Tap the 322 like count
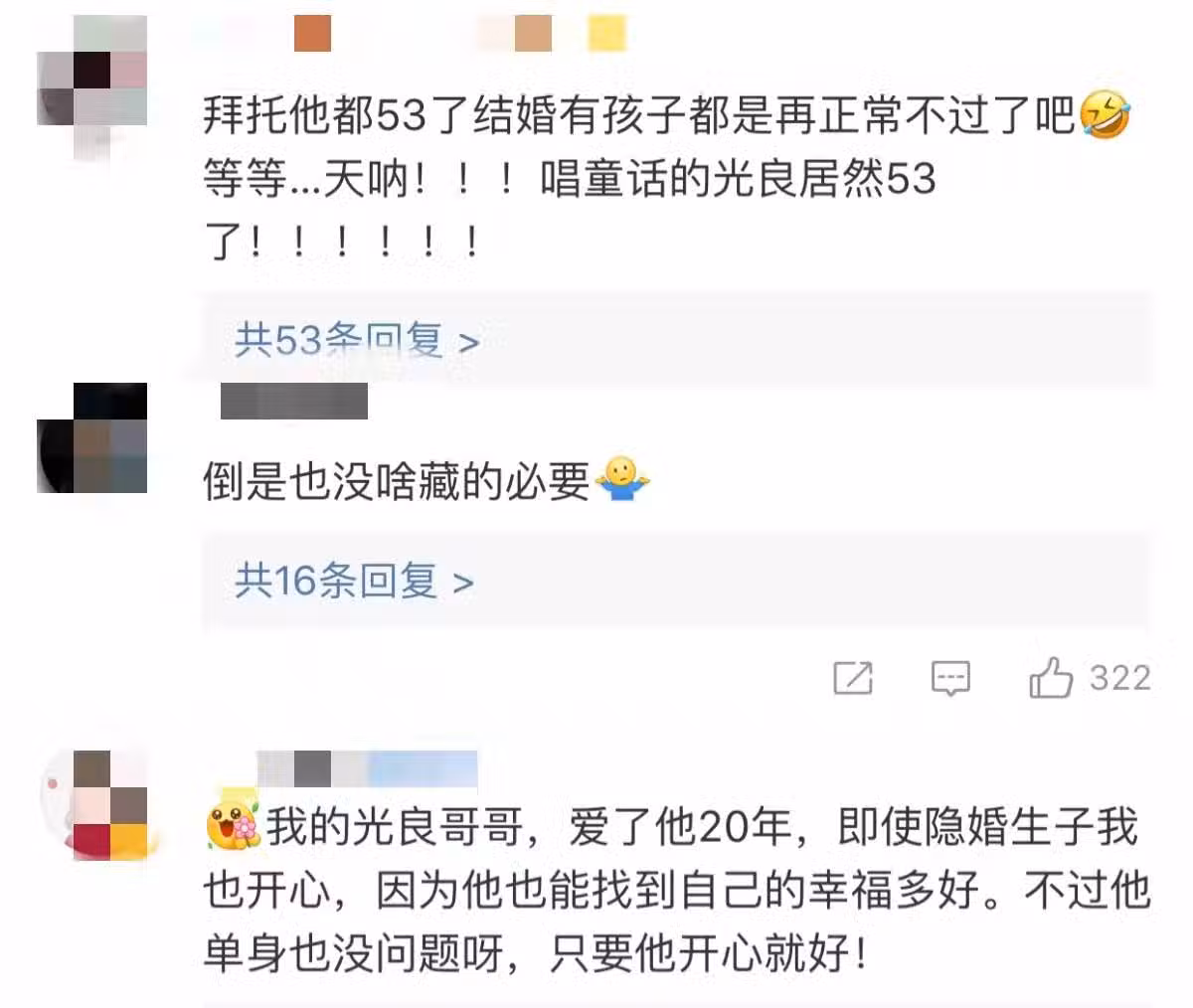The height and width of the screenshot is (1008, 1193). pyautogui.click(x=1119, y=678)
